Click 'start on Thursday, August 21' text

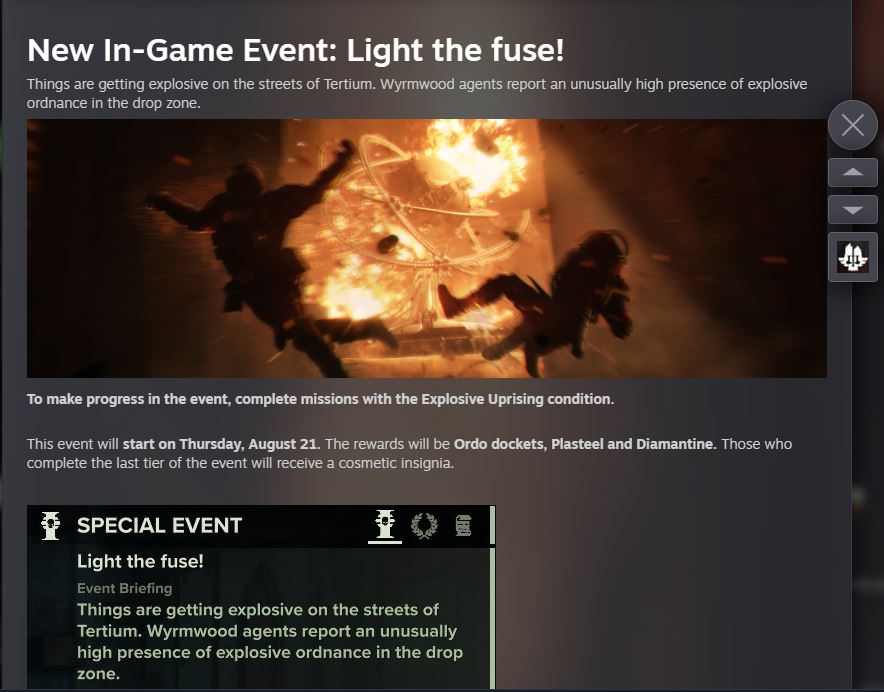[220, 444]
